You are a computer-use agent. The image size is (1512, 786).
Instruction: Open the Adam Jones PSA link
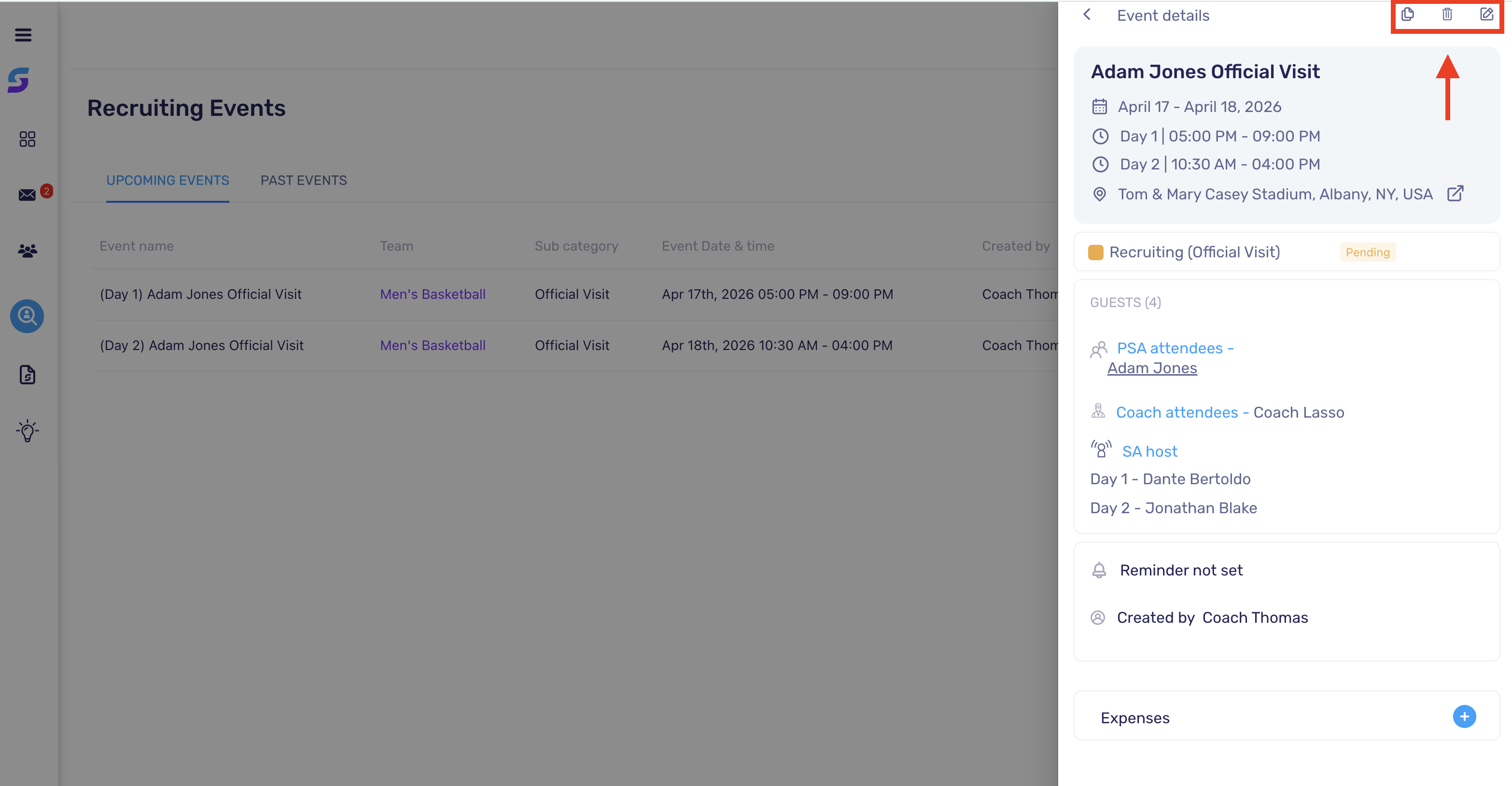1151,368
